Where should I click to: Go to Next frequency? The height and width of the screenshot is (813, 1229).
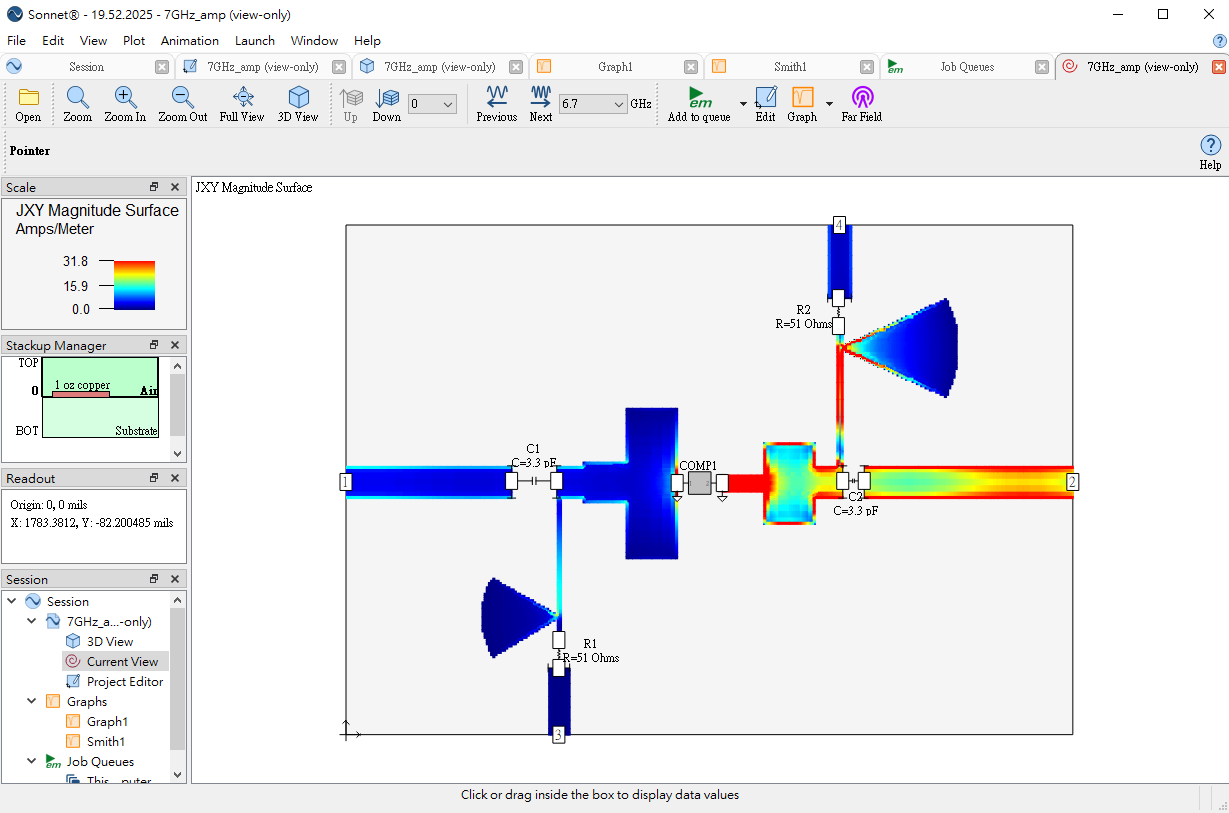point(541,97)
